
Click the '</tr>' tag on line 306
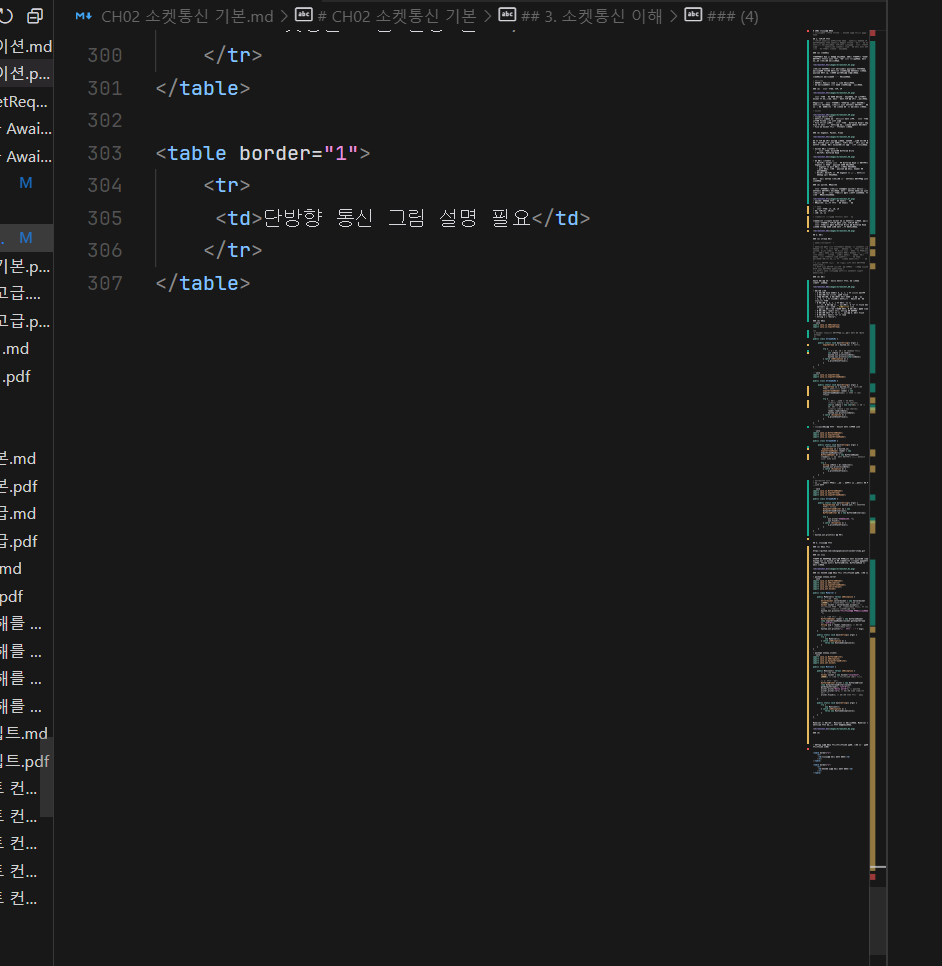click(x=233, y=250)
